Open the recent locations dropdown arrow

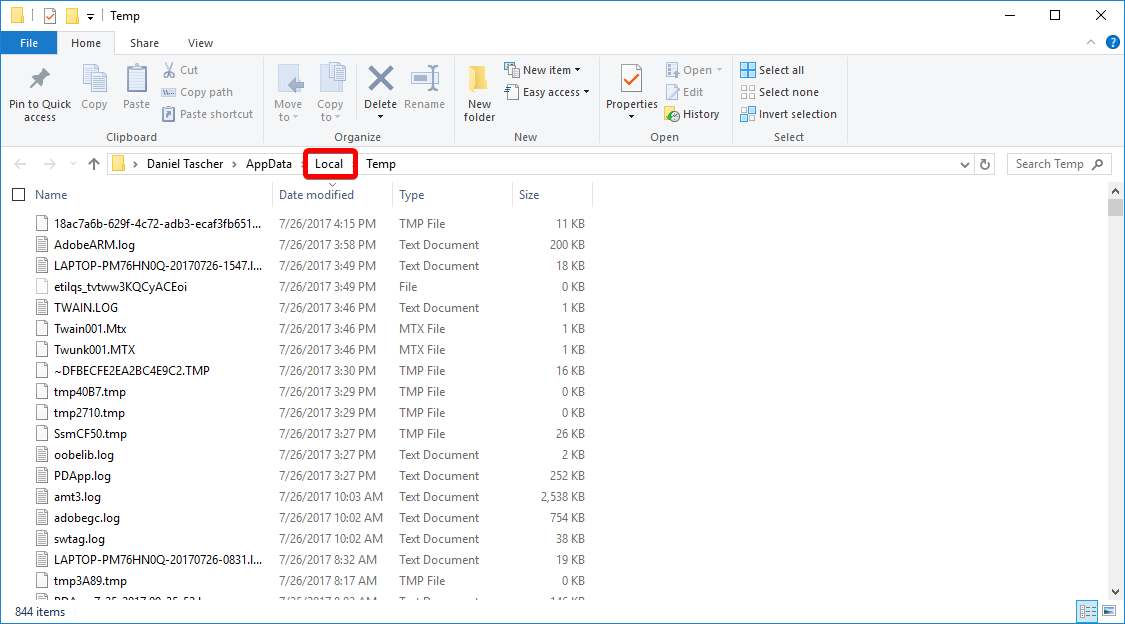73,164
